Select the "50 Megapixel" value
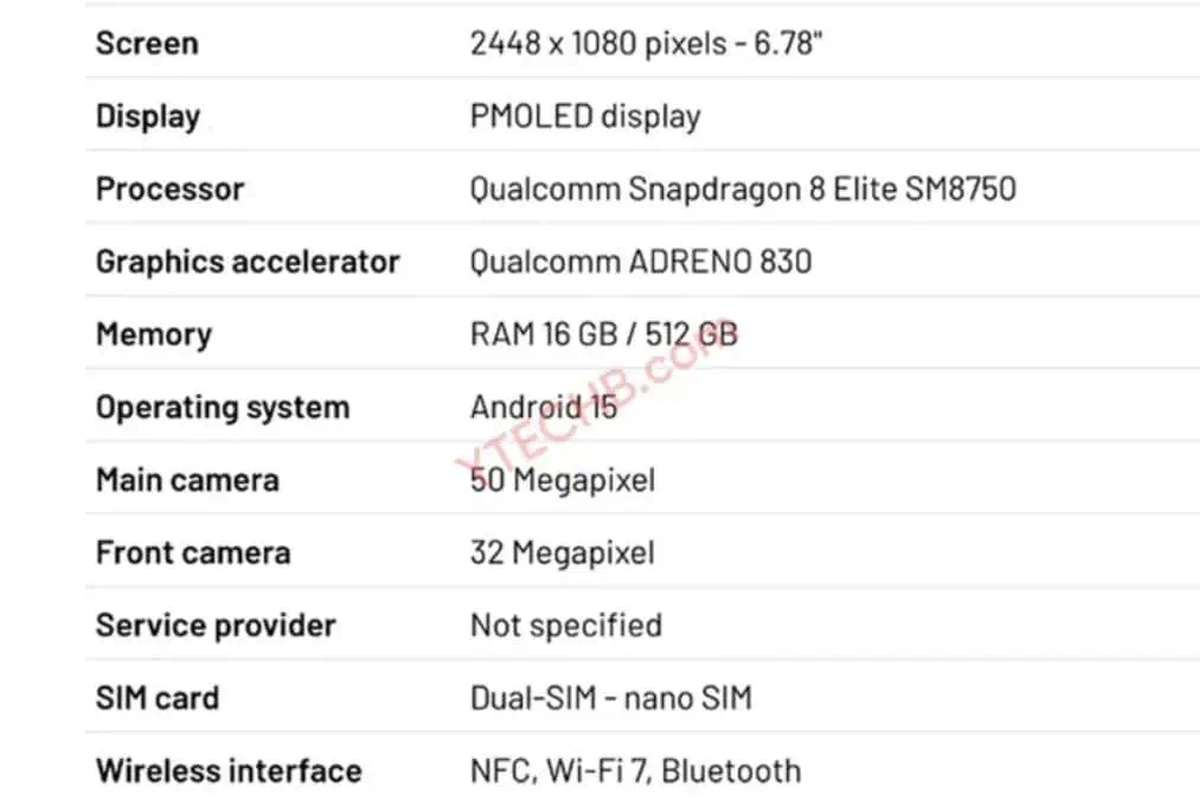Image resolution: width=1200 pixels, height=800 pixels. click(563, 480)
